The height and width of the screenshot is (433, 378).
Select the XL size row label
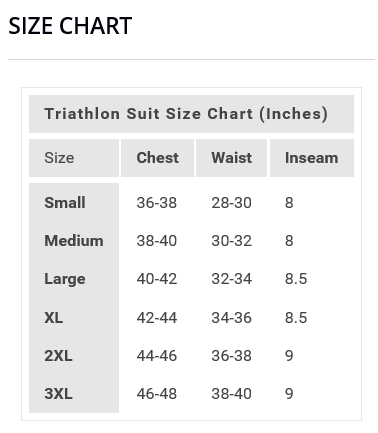coord(54,317)
